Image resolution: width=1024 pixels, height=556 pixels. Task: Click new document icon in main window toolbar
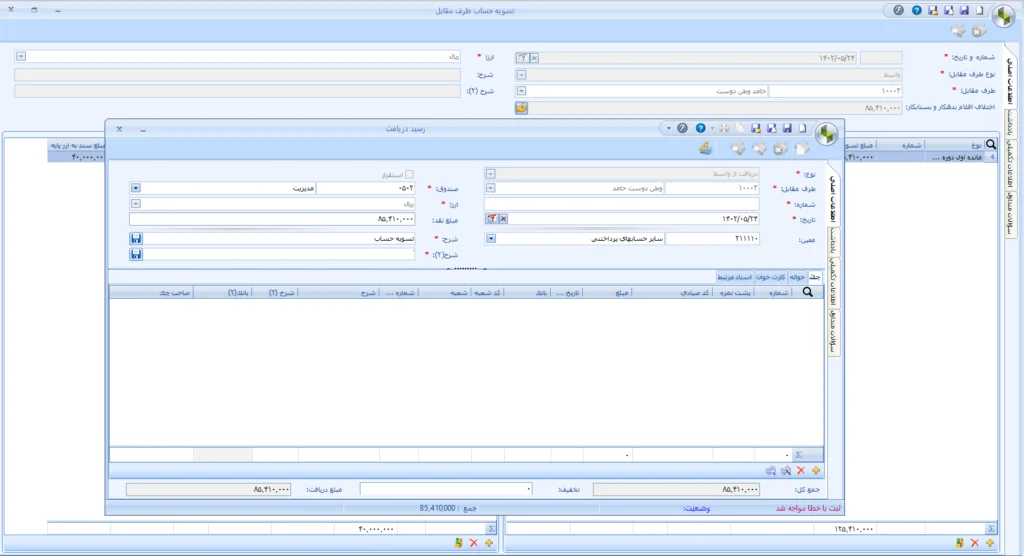tap(980, 10)
